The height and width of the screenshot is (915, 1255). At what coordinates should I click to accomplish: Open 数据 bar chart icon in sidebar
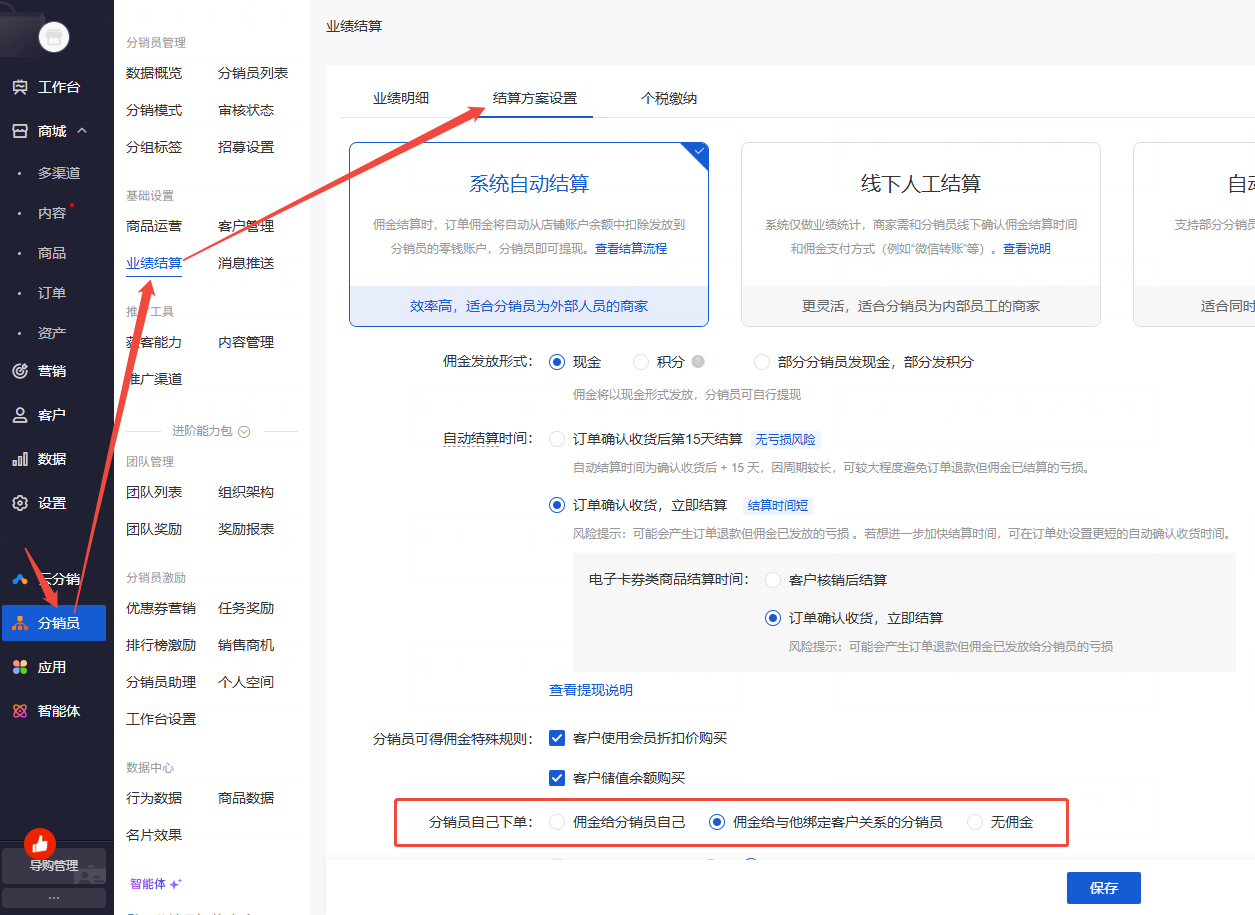(x=20, y=459)
